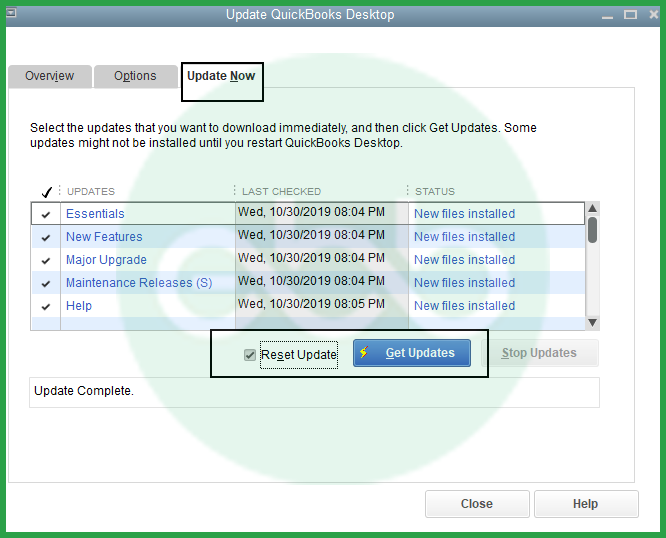Toggle the Help update checkmark
Image resolution: width=666 pixels, height=538 pixels.
point(46,306)
